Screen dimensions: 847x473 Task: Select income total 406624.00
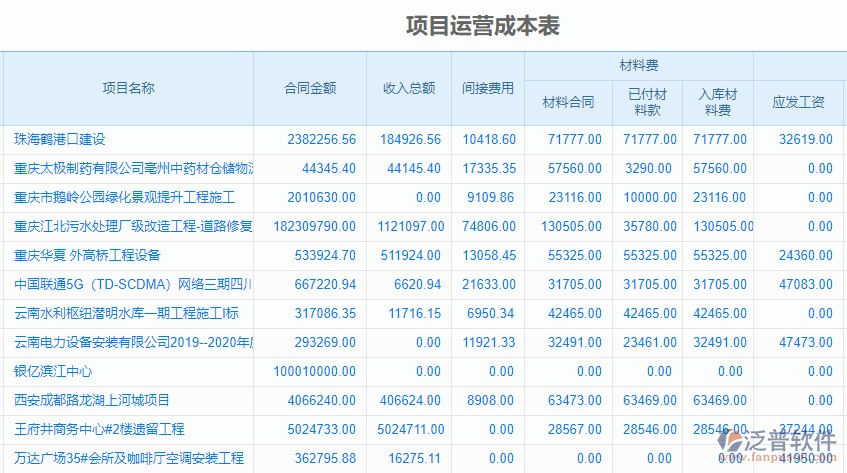coord(411,401)
